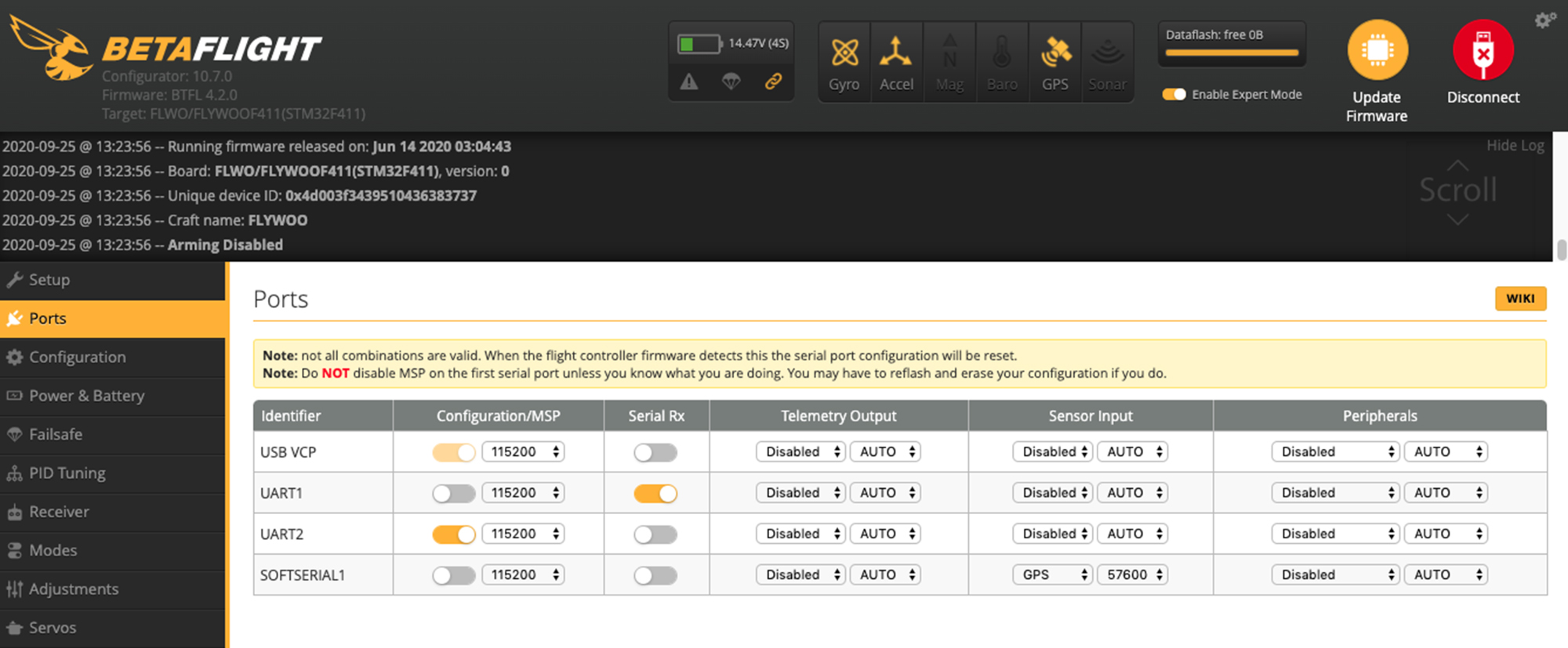Turn off Serial Rx on UART1
This screenshot has height=648, width=1568.
click(655, 493)
